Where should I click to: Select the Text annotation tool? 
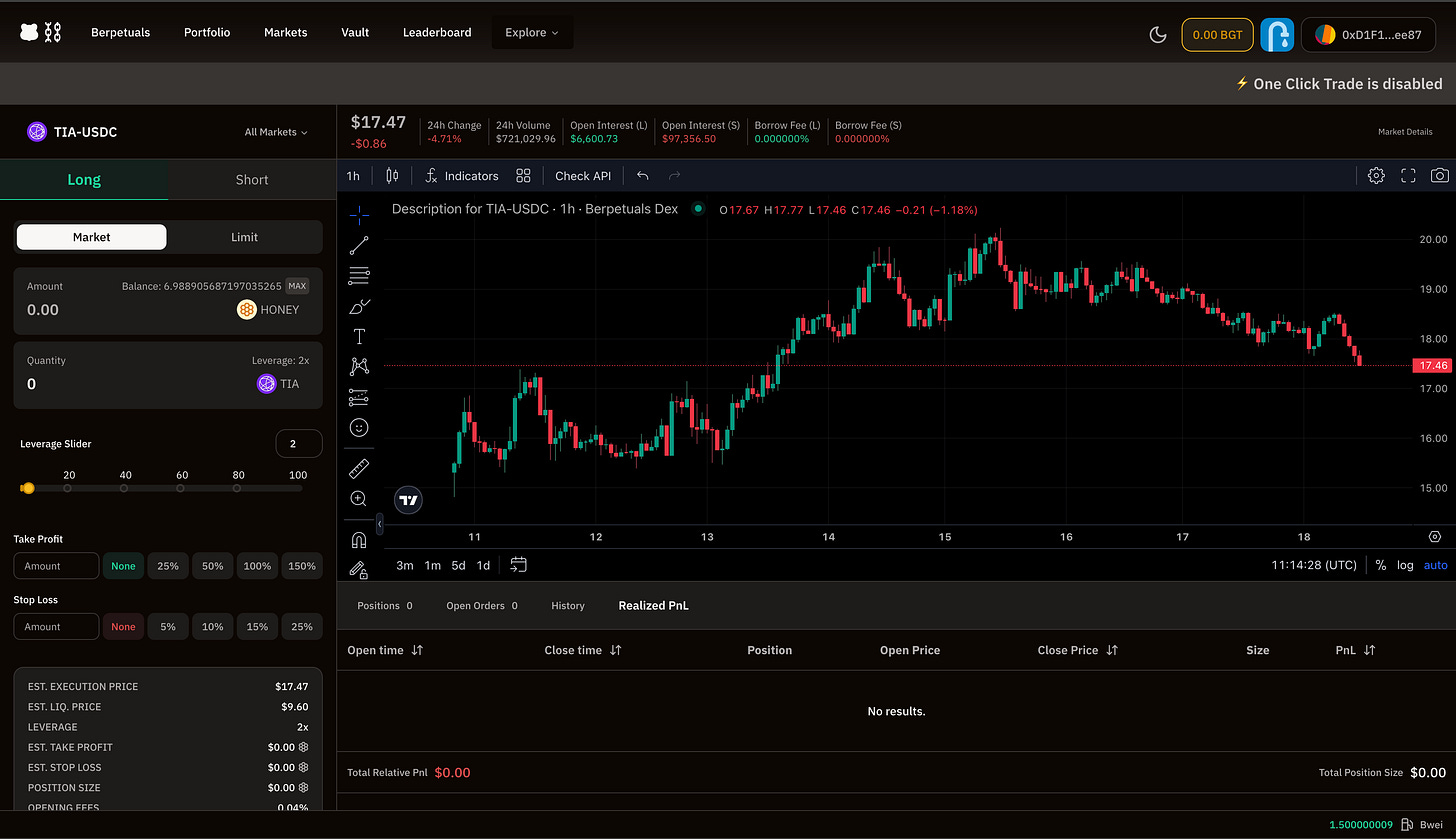359,336
